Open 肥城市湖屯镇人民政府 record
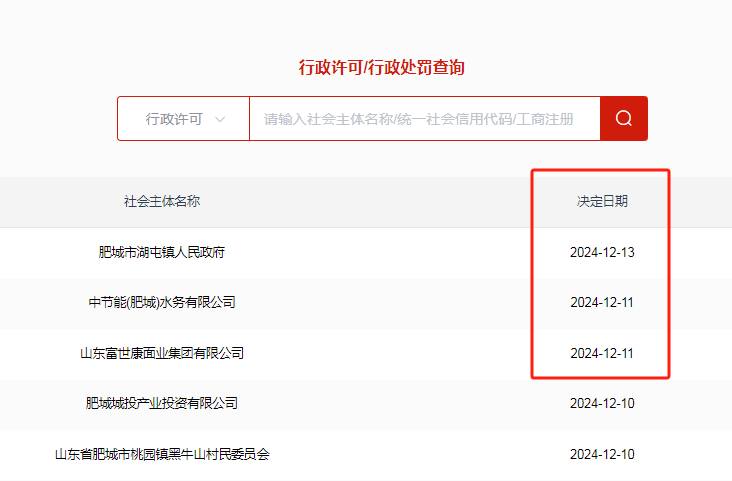Screen dimensions: 732x481 pos(162,252)
